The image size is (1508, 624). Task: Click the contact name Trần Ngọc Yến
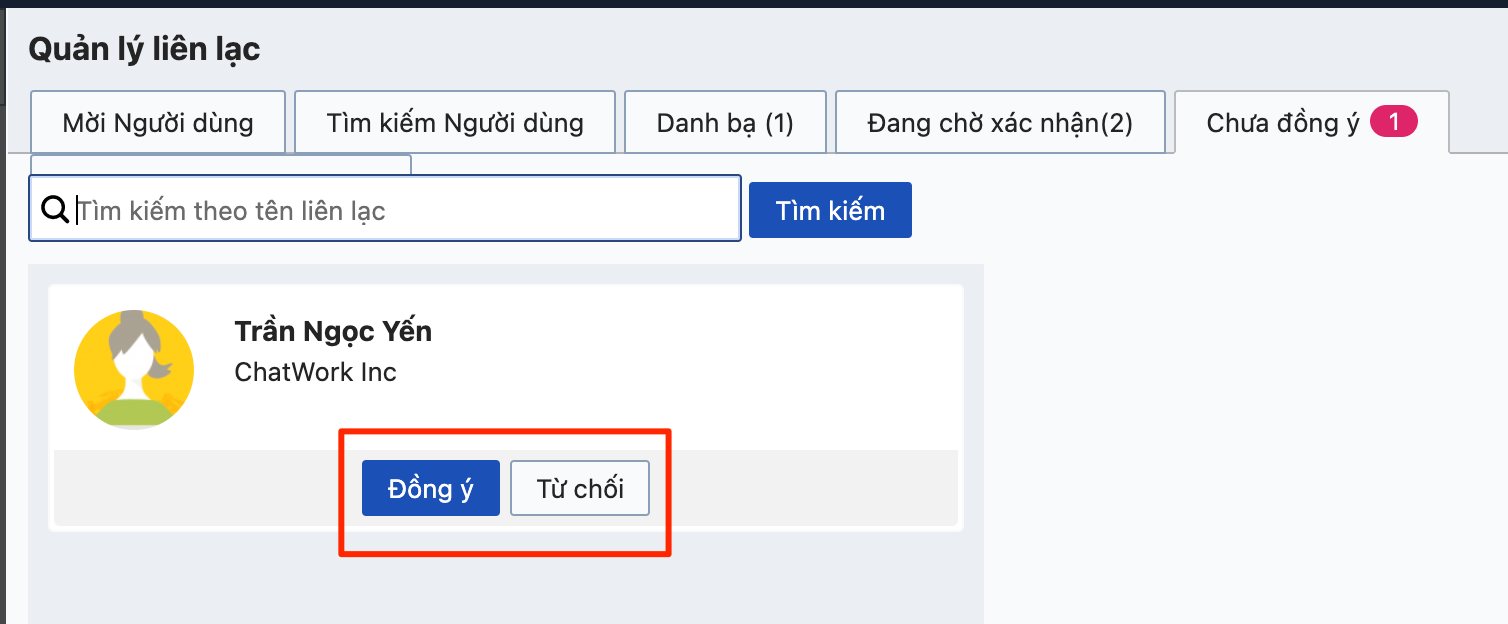tap(333, 331)
